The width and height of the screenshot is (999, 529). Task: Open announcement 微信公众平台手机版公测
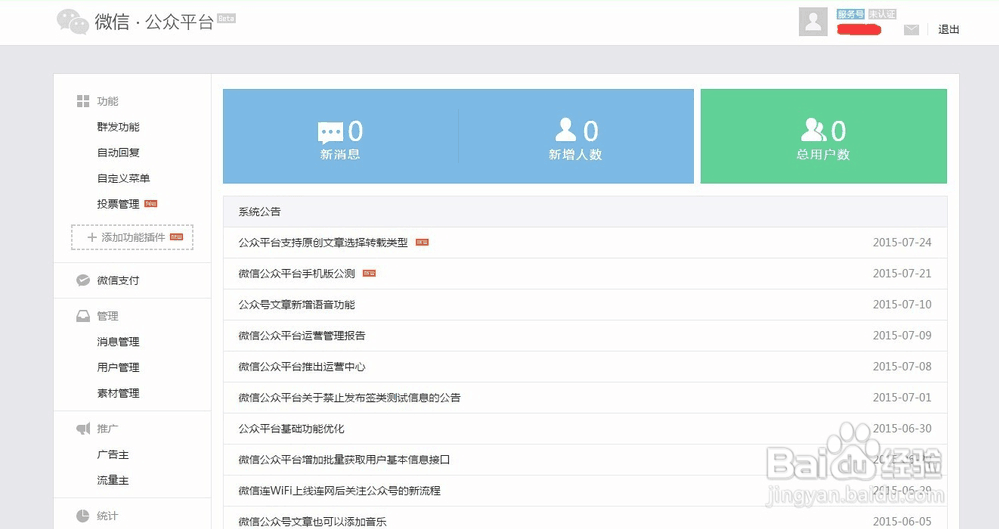(297, 273)
